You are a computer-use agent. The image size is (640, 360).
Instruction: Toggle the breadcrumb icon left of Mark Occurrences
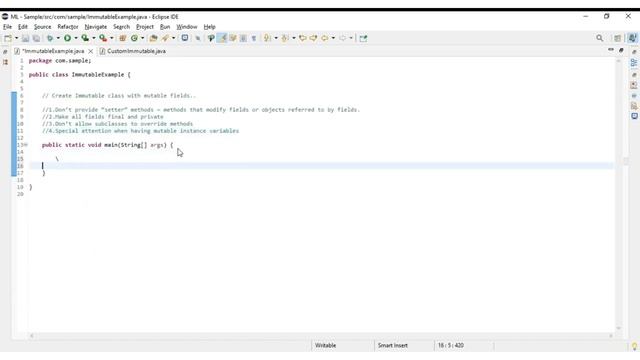coord(211,38)
